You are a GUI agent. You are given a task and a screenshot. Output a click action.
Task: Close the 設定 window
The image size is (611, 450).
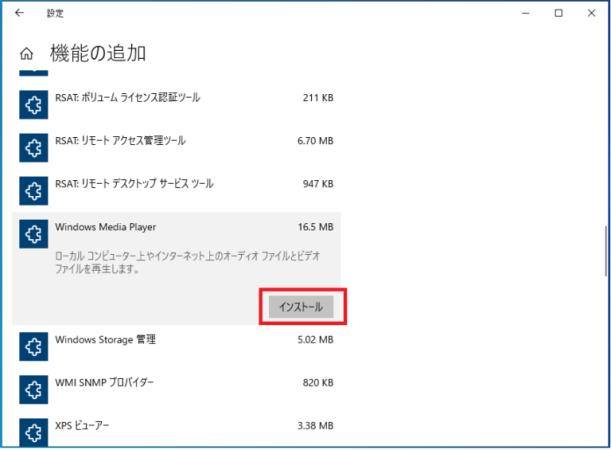point(591,13)
